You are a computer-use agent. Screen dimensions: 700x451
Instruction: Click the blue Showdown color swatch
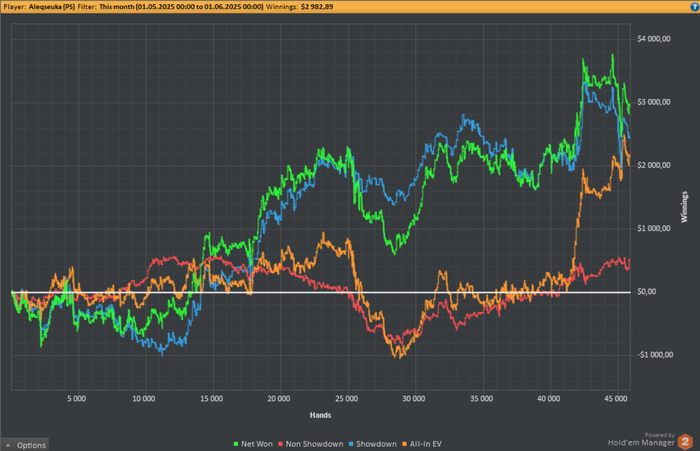click(x=351, y=444)
